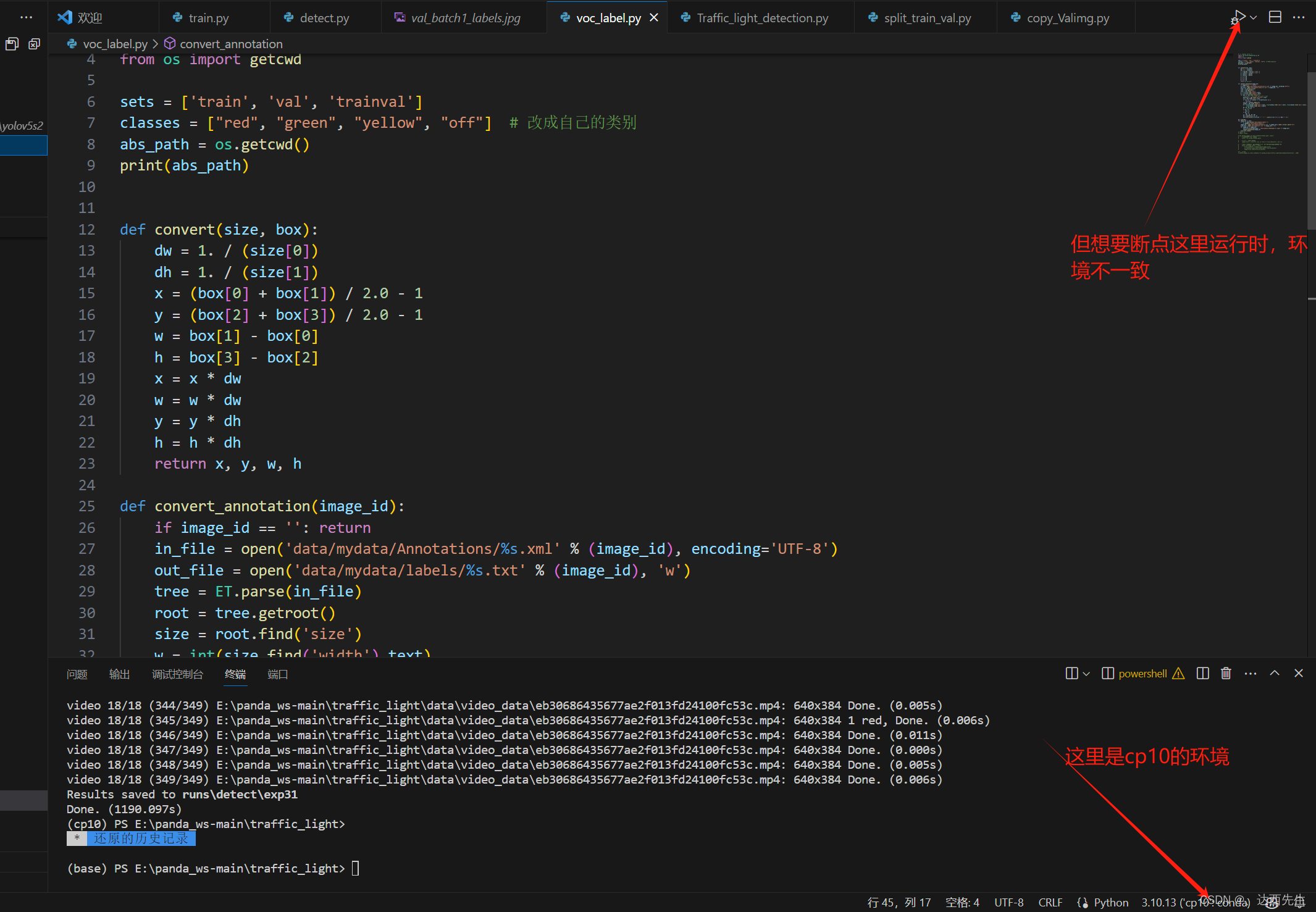Image resolution: width=1316 pixels, height=912 pixels.
Task: Switch to the train.py tab
Action: coord(208,18)
